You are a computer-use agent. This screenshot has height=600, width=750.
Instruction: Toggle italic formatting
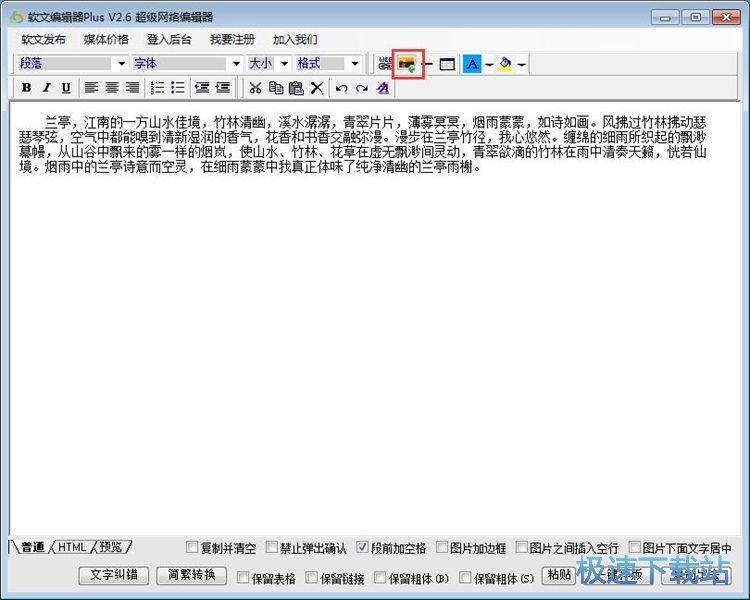pyautogui.click(x=46, y=88)
